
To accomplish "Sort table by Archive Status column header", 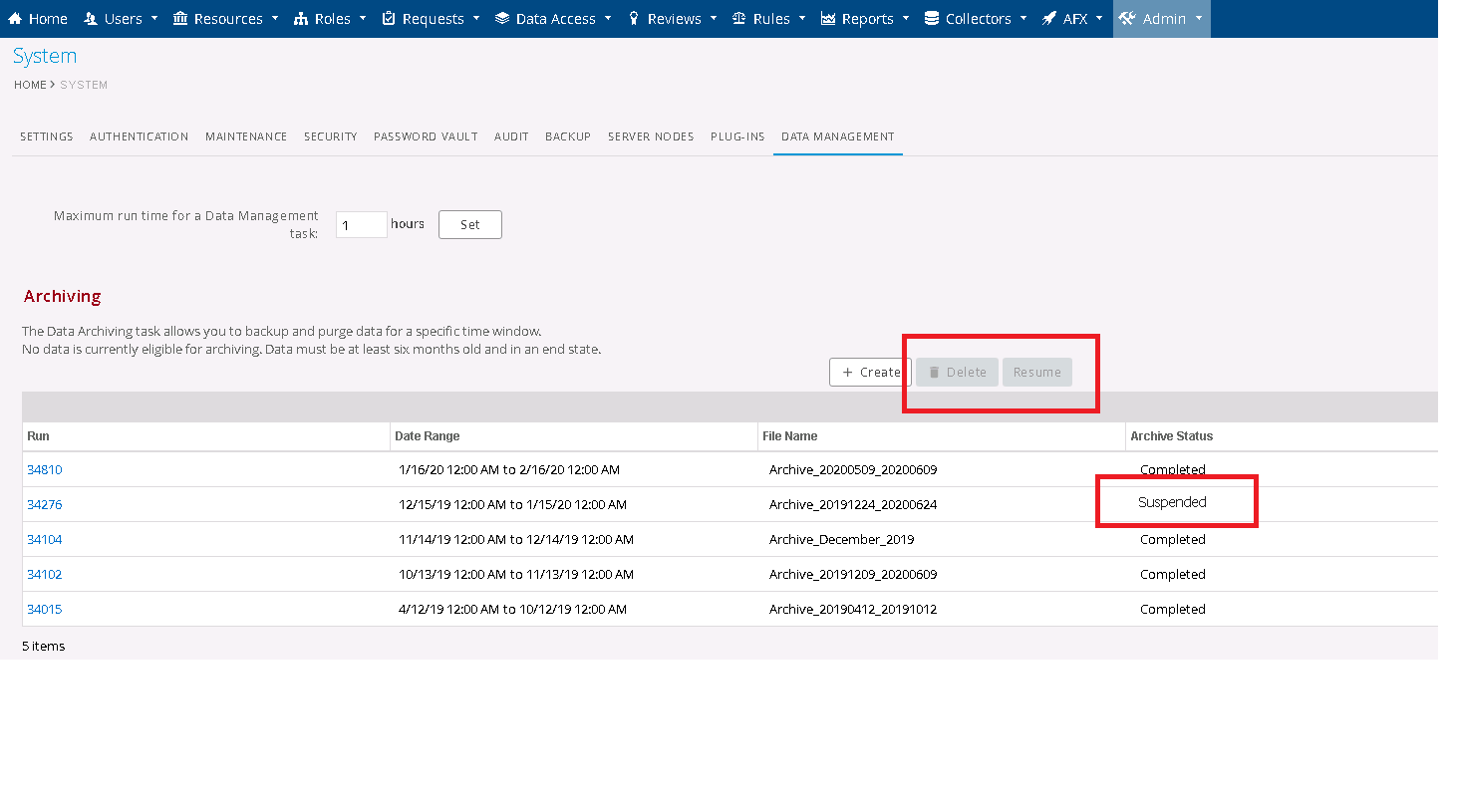I will tap(1171, 436).
